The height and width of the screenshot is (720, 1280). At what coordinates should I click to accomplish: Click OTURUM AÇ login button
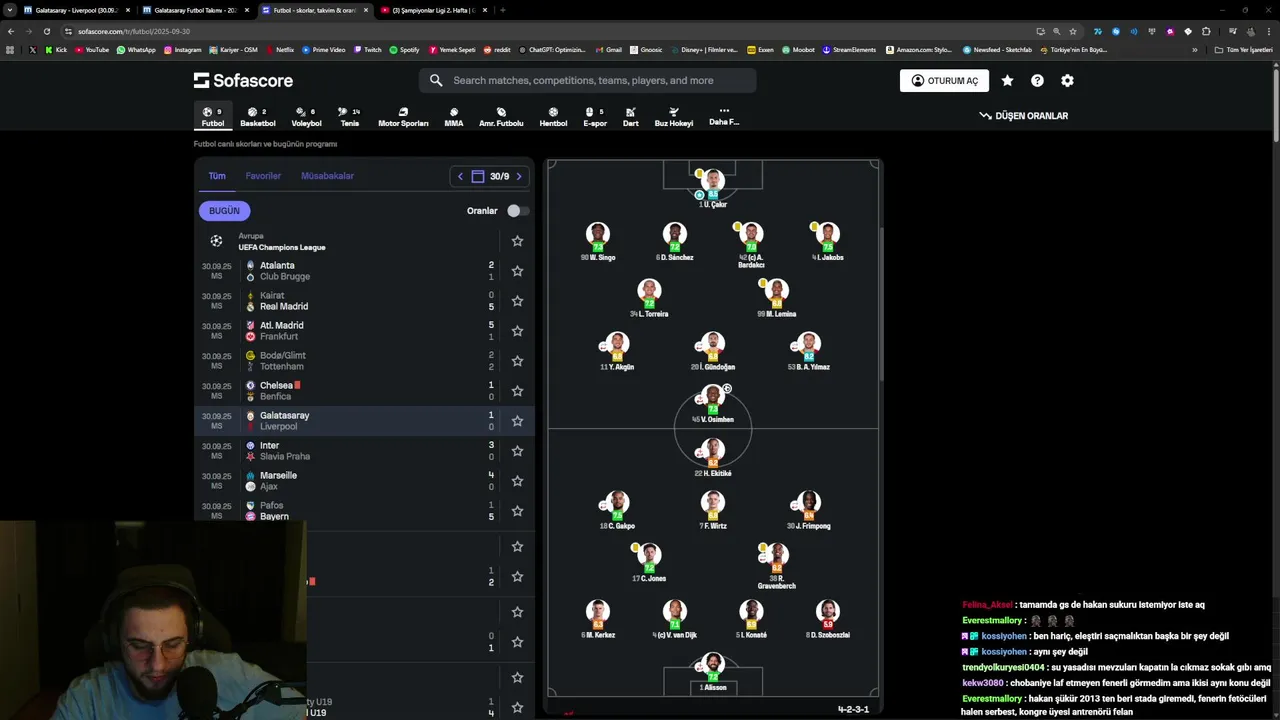pyautogui.click(x=944, y=81)
